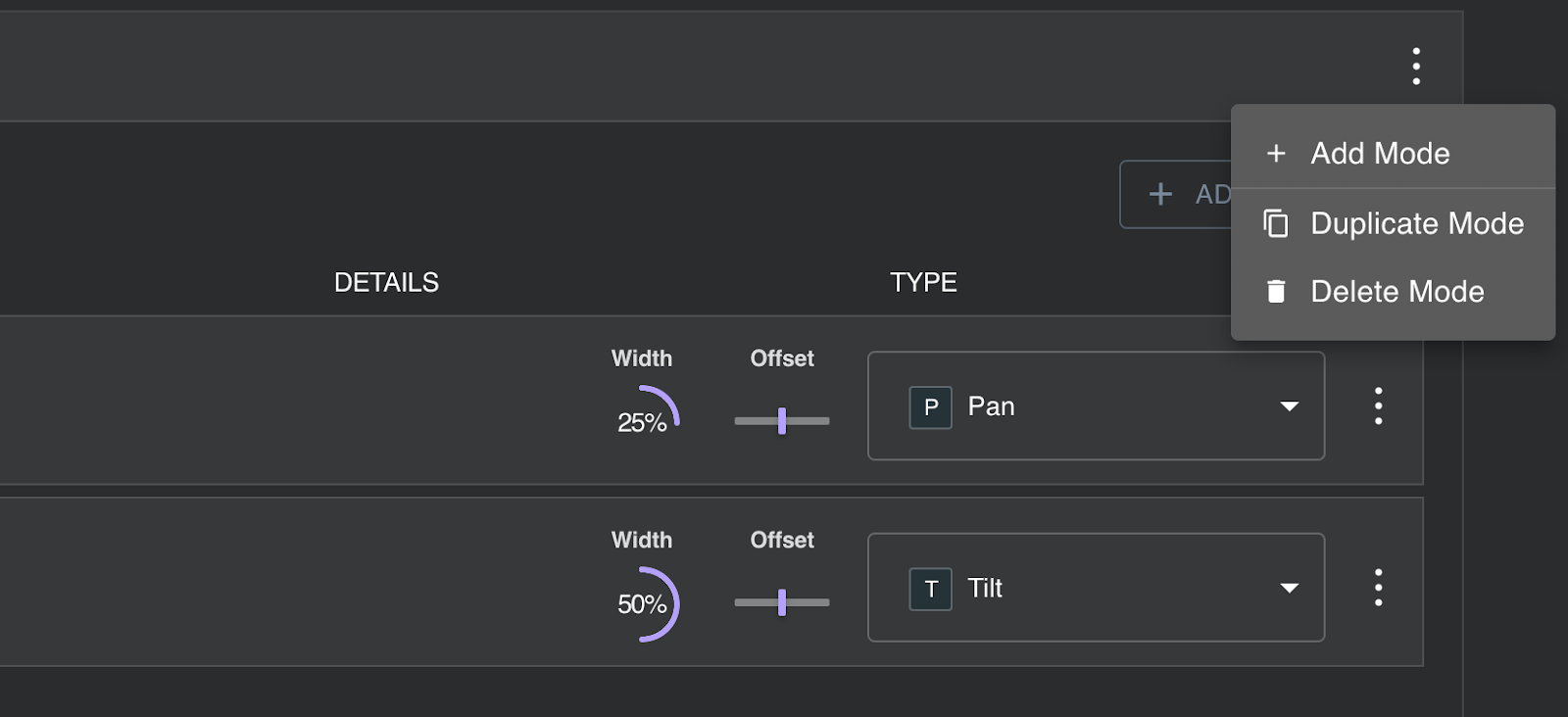
Task: Open the top three-dot mode options menu
Action: pyautogui.click(x=1416, y=66)
